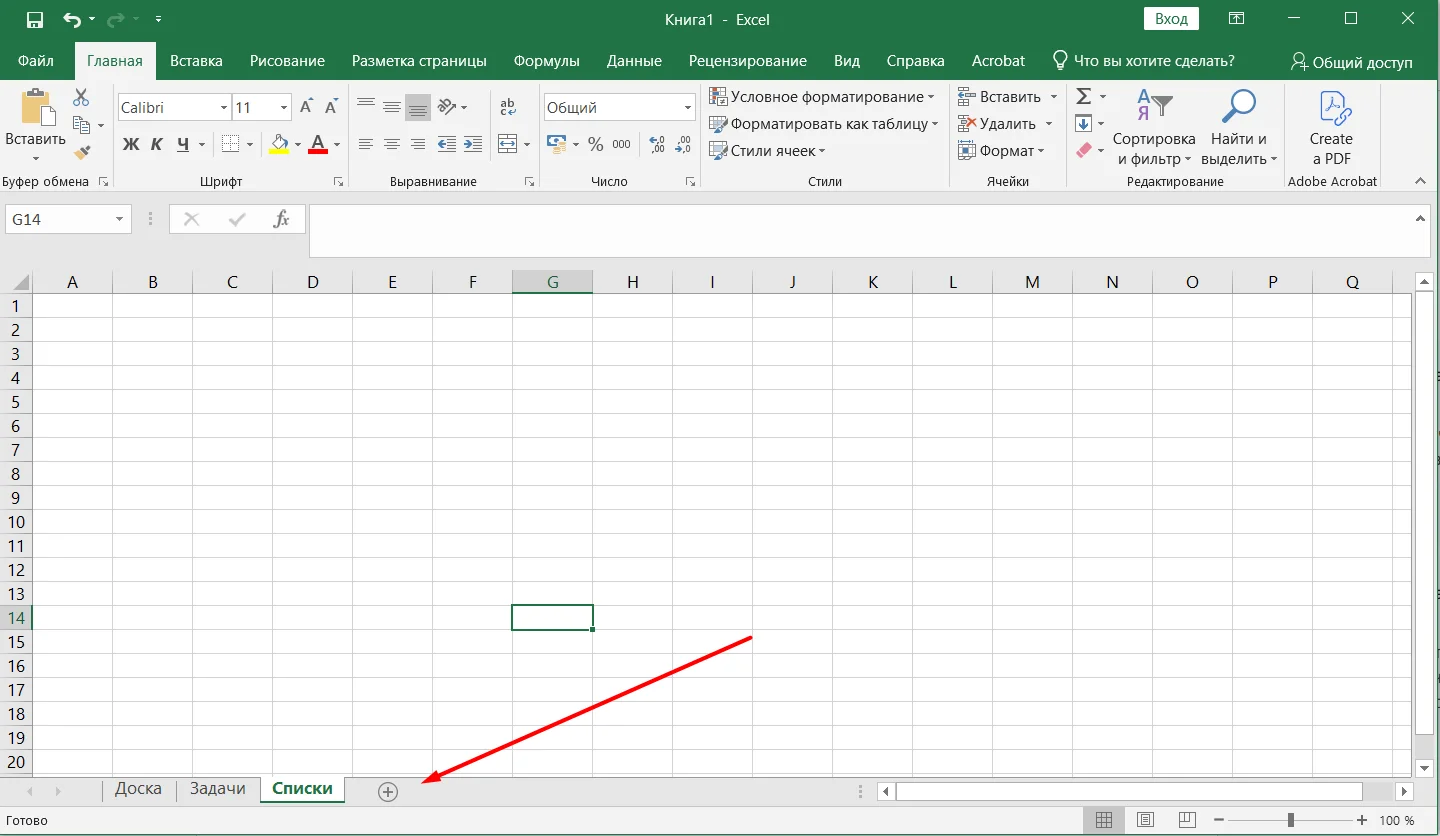Enable center horizontal alignment
The height and width of the screenshot is (836, 1440).
392,144
